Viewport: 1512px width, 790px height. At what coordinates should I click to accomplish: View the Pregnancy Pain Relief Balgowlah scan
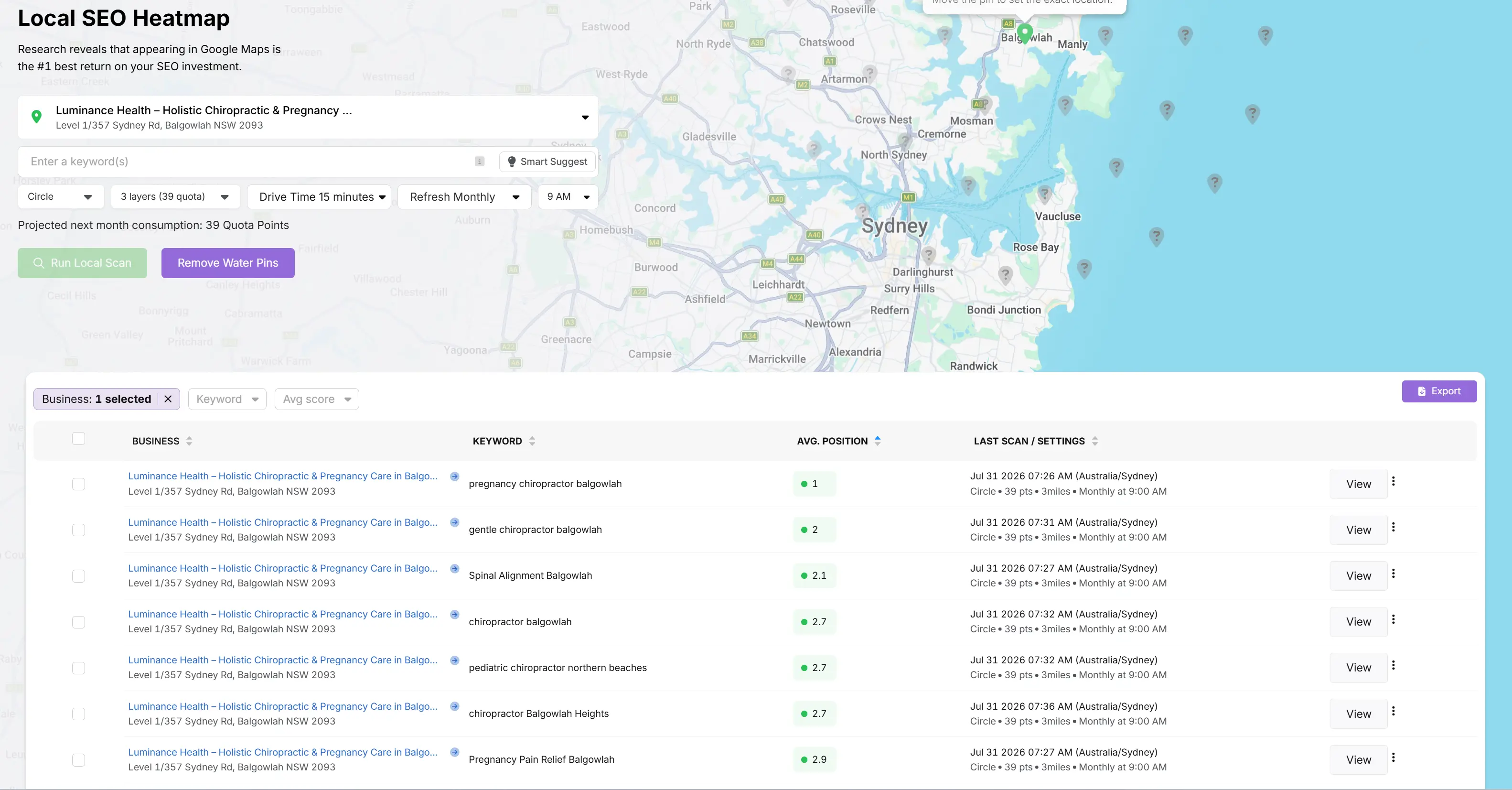1358,760
